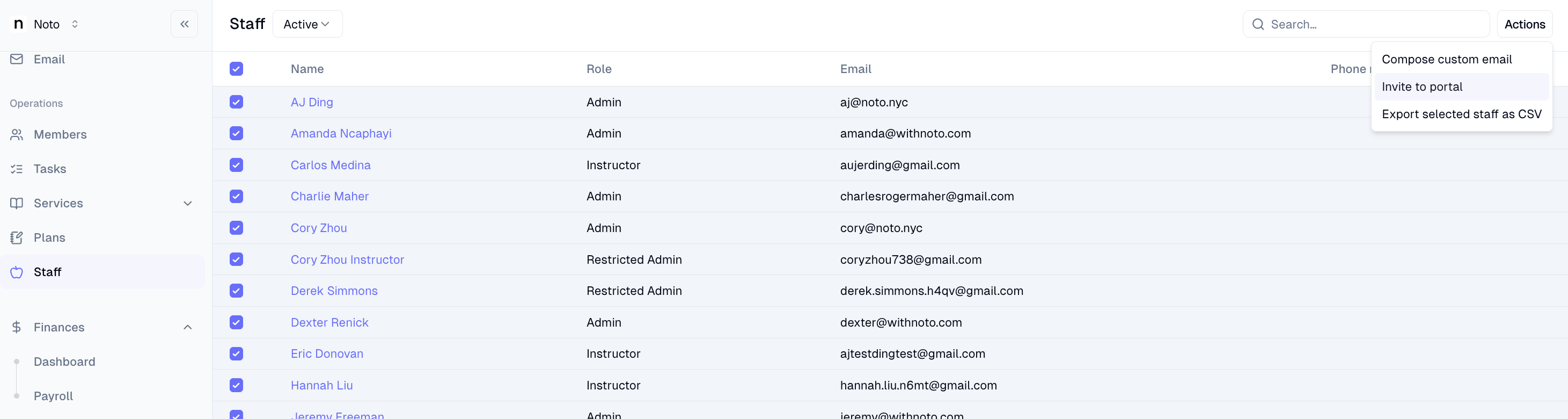Click the Staff apple icon
This screenshot has width=1568, height=419.
(x=17, y=272)
